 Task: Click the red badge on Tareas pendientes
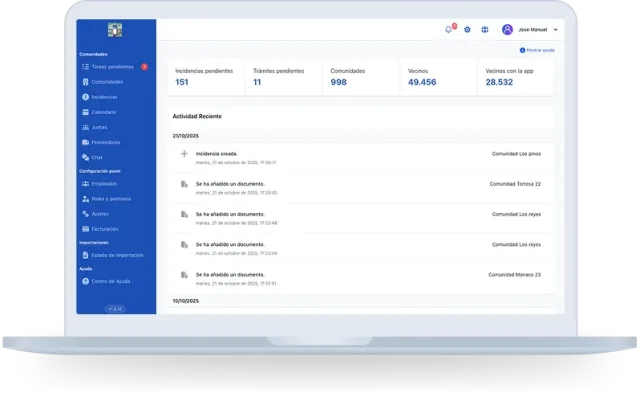pyautogui.click(x=144, y=67)
